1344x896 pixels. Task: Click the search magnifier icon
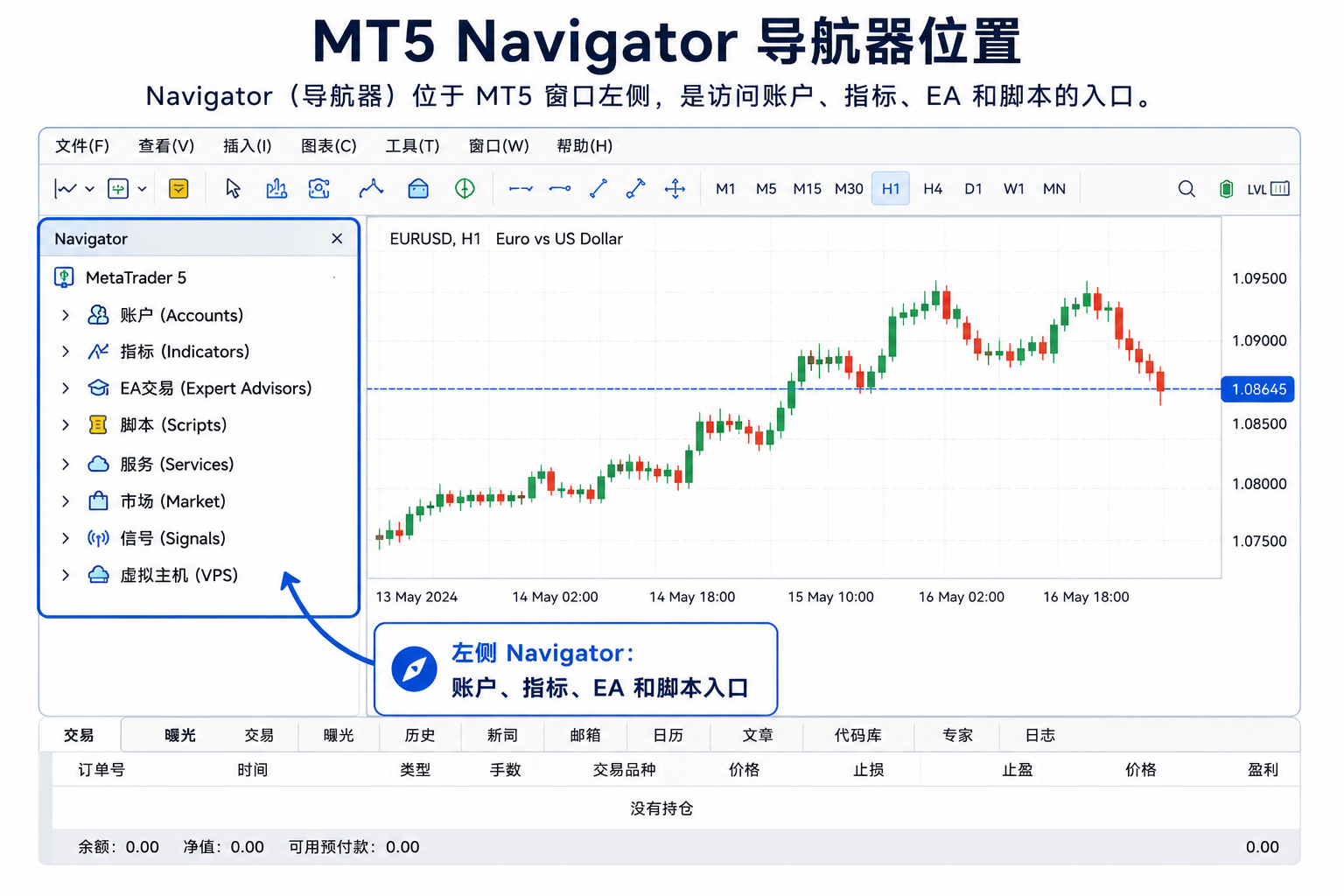[x=1186, y=188]
